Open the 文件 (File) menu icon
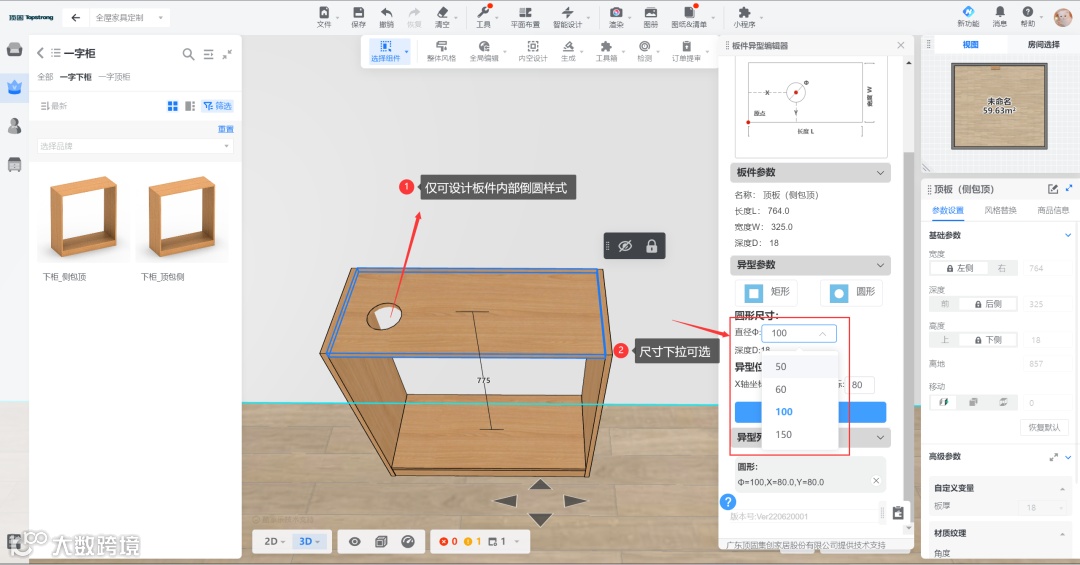The image size is (1080, 565). coord(324,12)
